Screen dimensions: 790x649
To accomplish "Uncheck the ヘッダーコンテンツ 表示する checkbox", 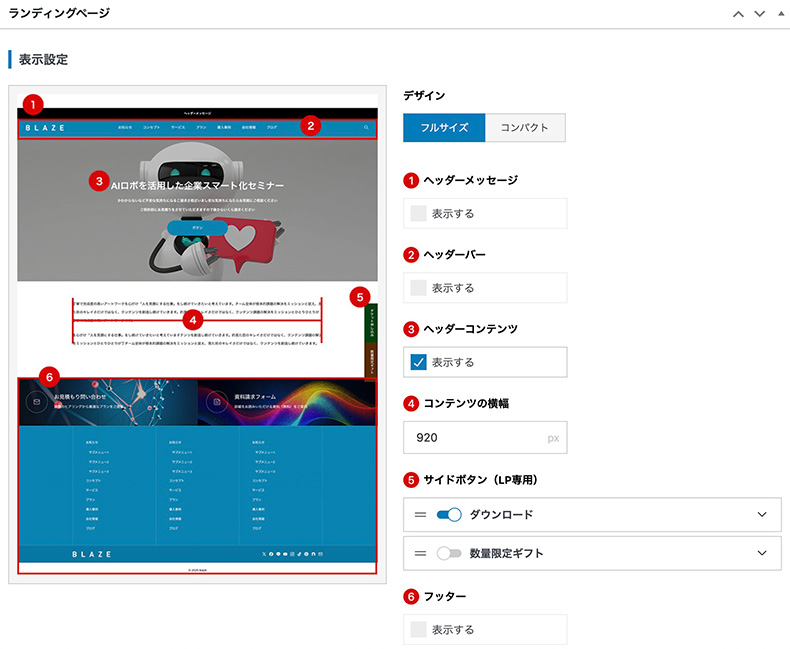I will (419, 362).
